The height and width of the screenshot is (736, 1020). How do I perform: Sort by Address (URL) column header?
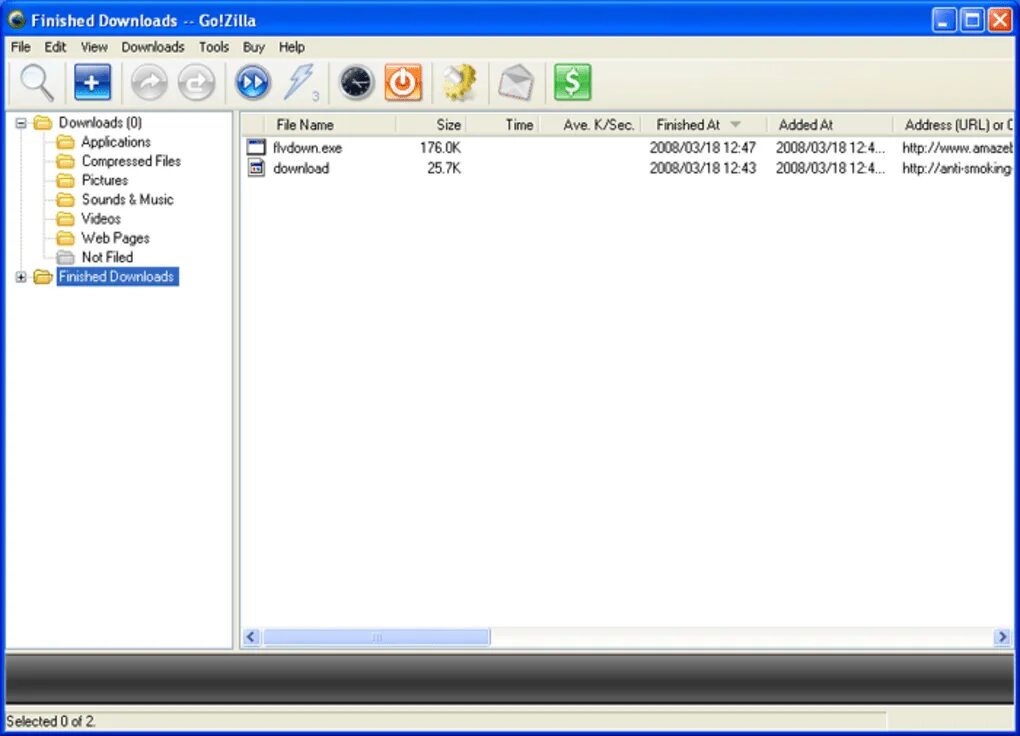pyautogui.click(x=953, y=124)
